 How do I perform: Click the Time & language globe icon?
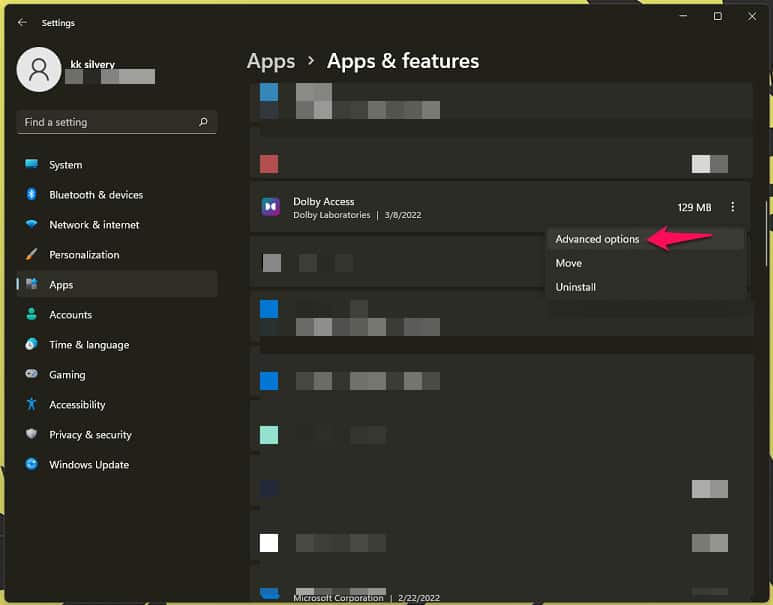[31, 344]
